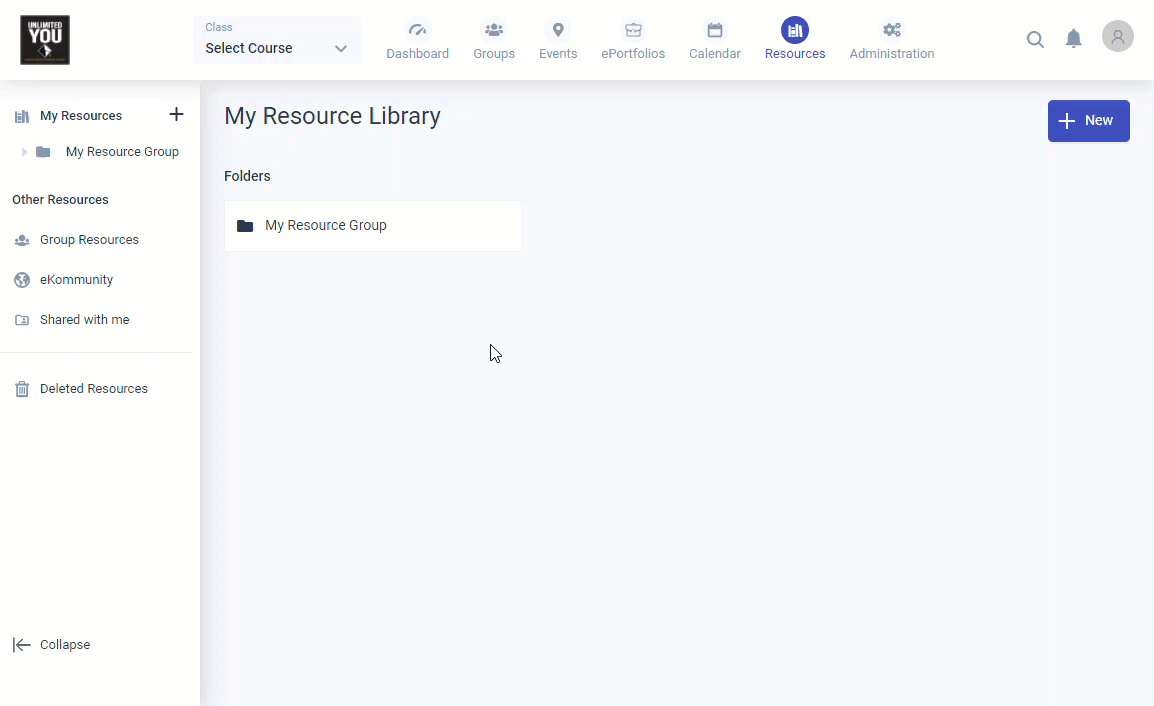Screen dimensions: 1154x706
Task: Open eKommunity link
Action: (77, 280)
